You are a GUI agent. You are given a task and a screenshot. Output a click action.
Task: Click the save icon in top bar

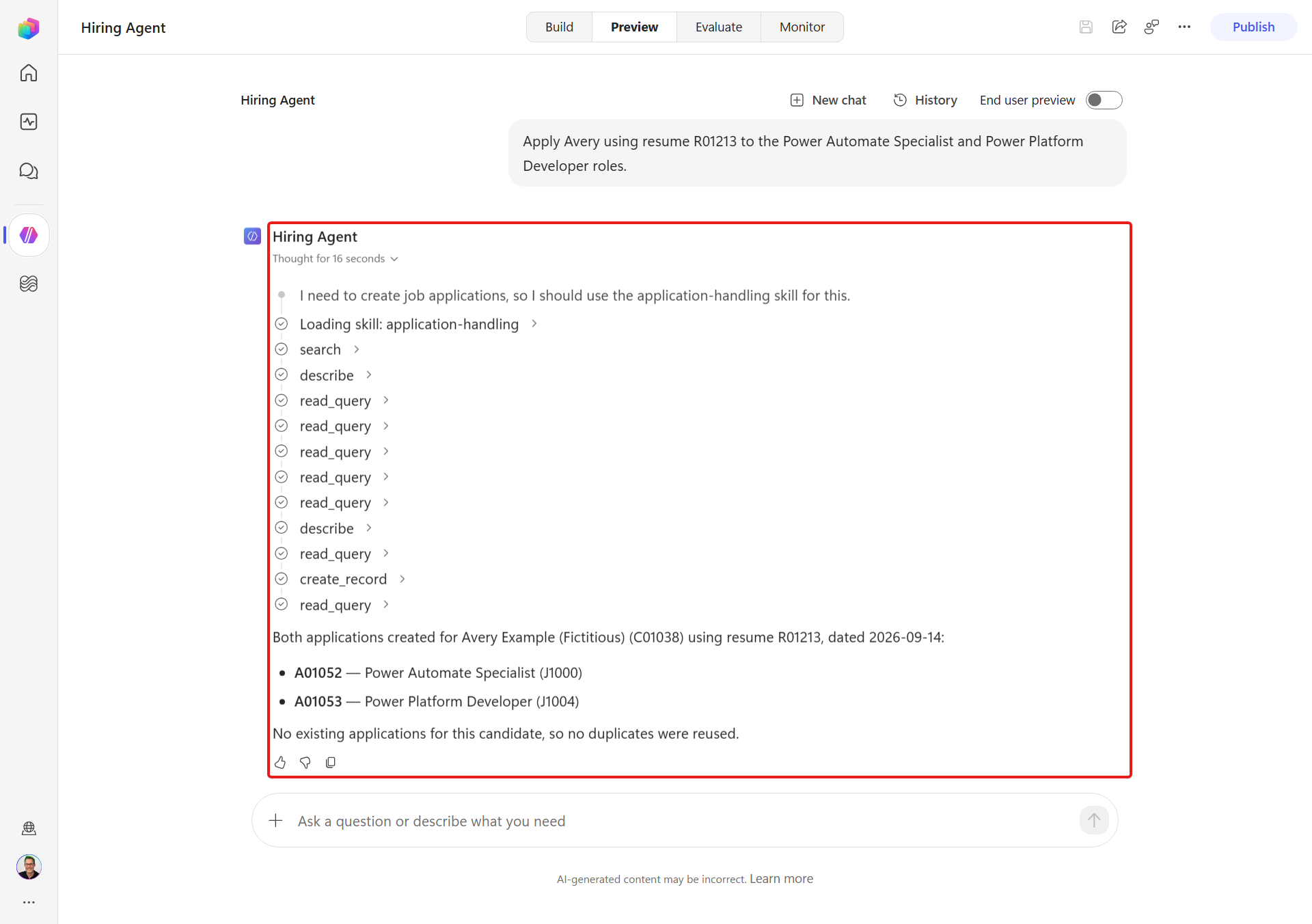1086,27
